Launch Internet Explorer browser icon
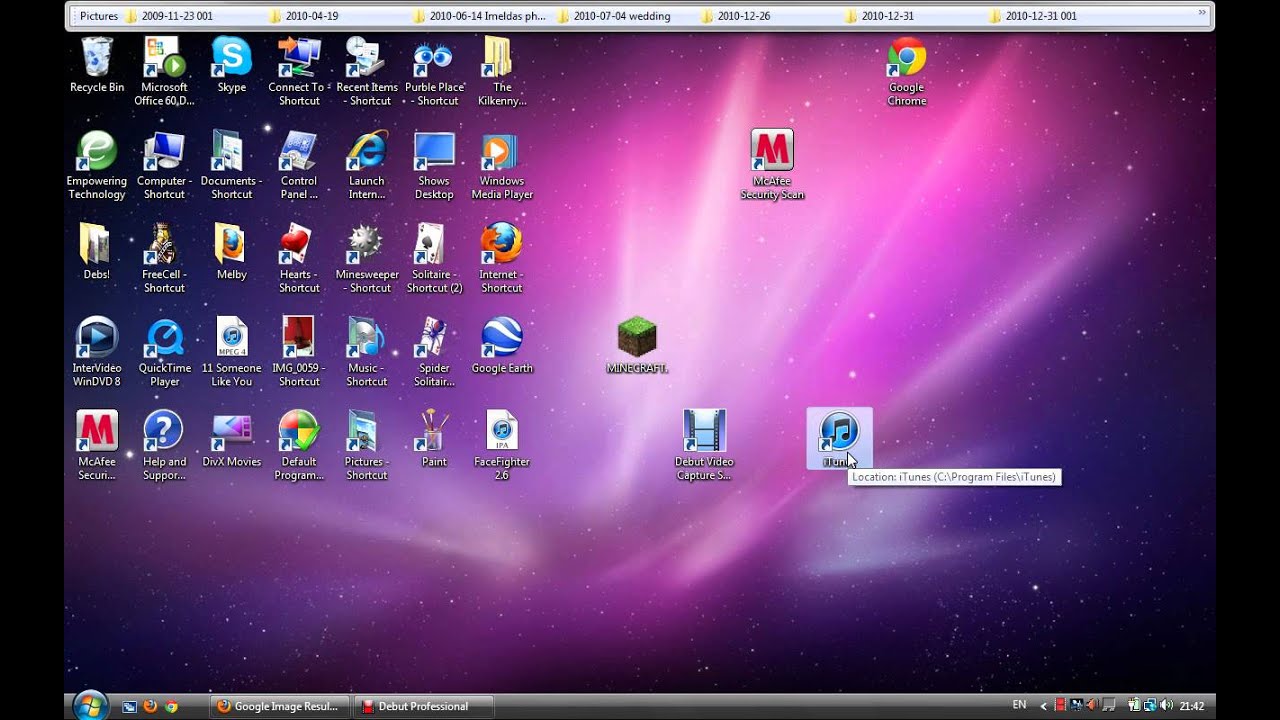1280x720 pixels. (x=367, y=166)
